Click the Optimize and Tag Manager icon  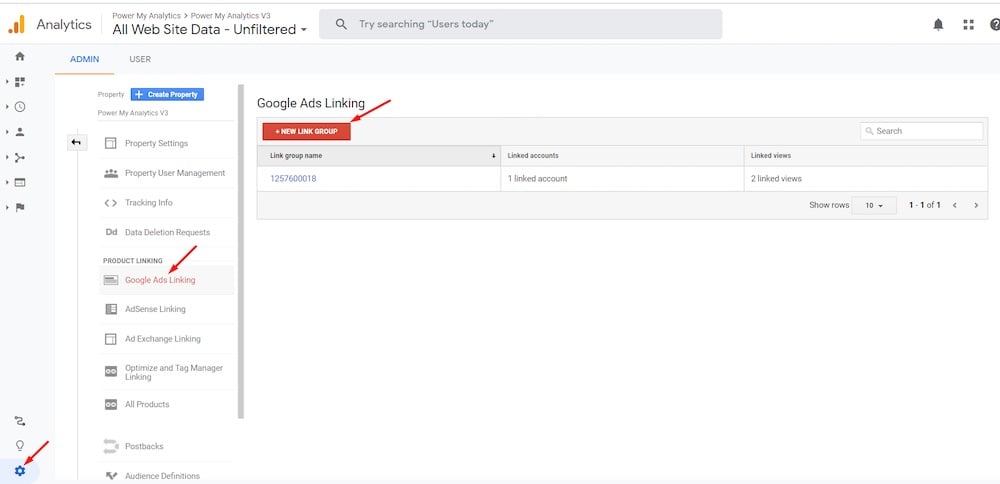coord(111,372)
